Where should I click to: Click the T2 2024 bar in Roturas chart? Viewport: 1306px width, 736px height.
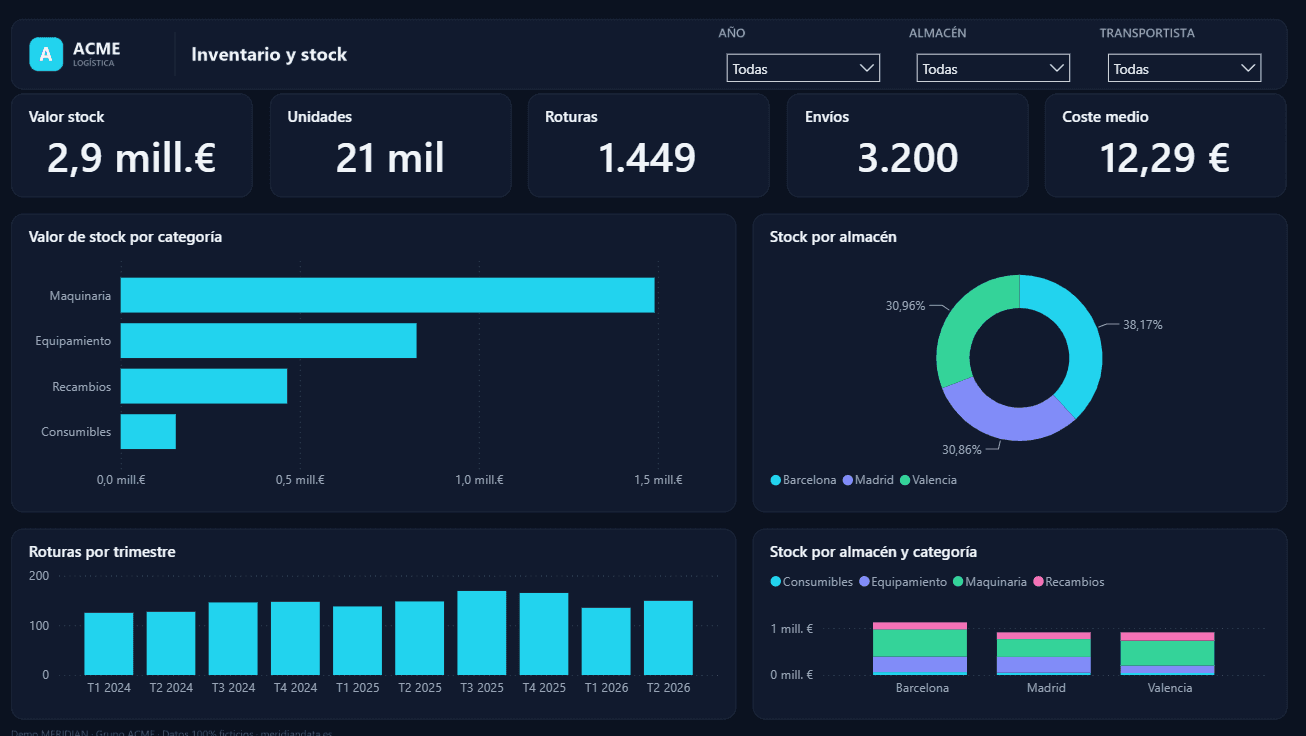pyautogui.click(x=171, y=643)
